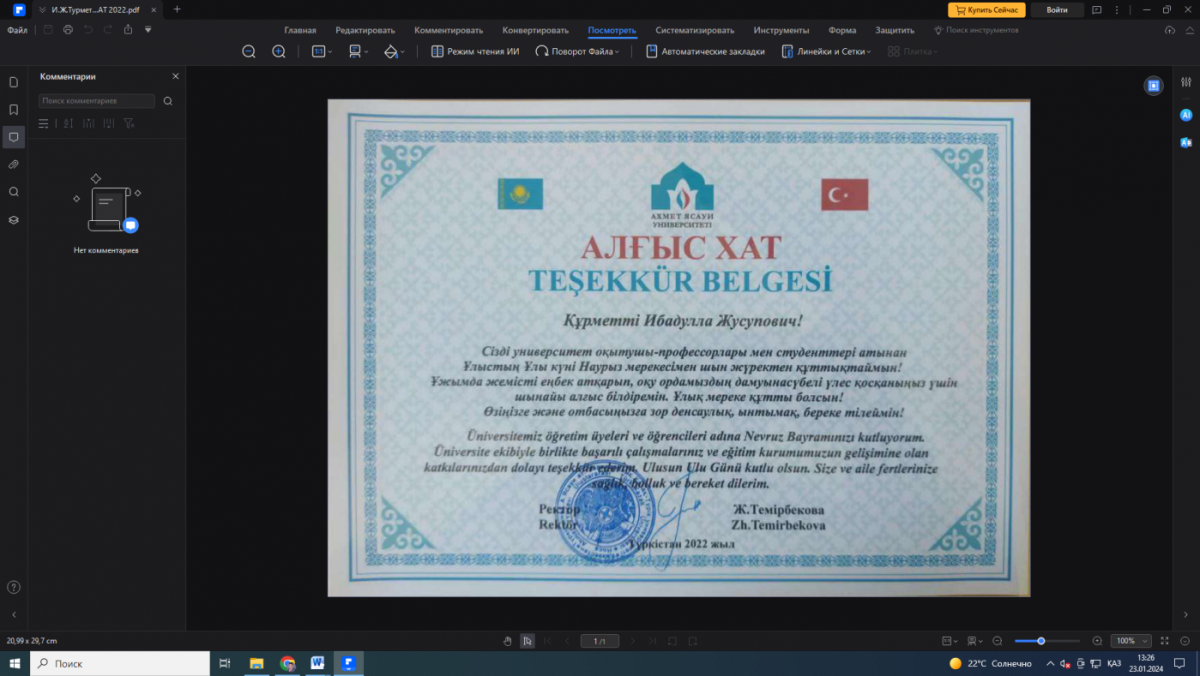Viewport: 1200px width, 676px height.
Task: Switch to the Главная tab
Action: (300, 30)
